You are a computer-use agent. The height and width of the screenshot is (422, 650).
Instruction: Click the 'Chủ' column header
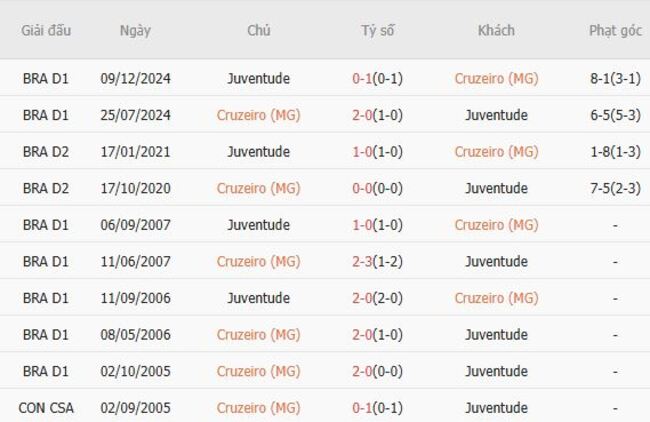[259, 30]
